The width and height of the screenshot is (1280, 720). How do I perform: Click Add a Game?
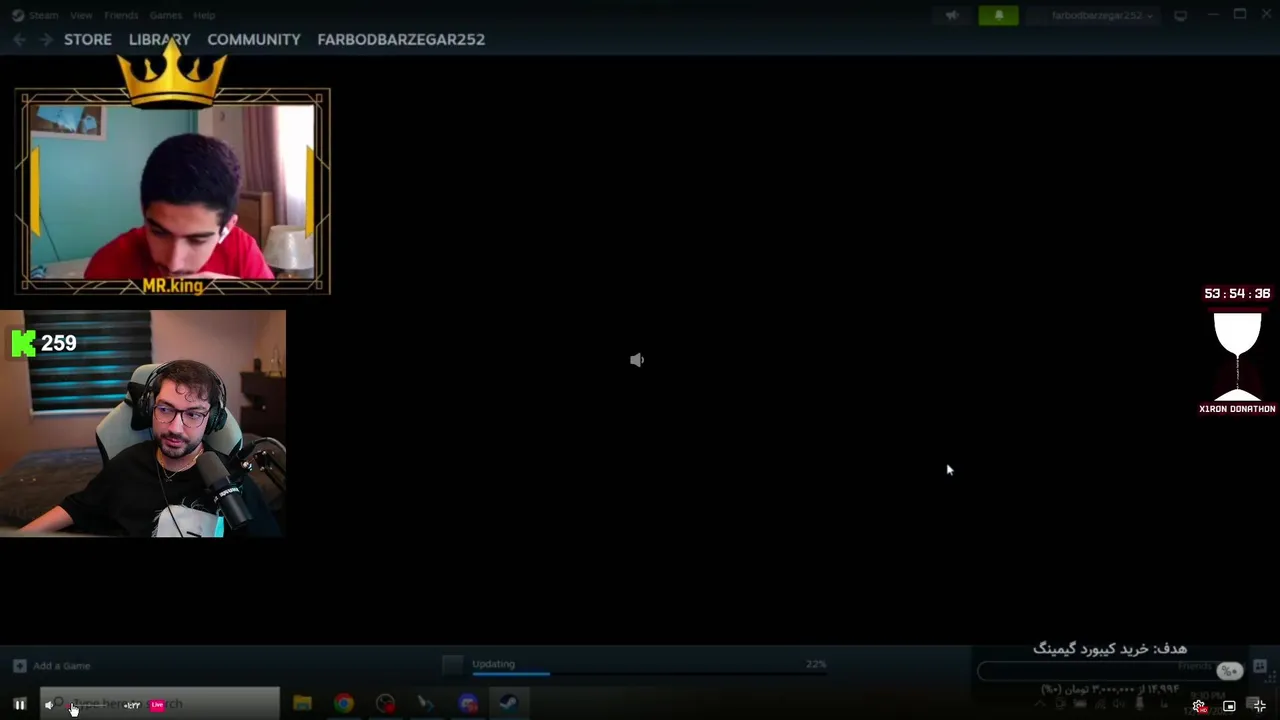click(52, 666)
